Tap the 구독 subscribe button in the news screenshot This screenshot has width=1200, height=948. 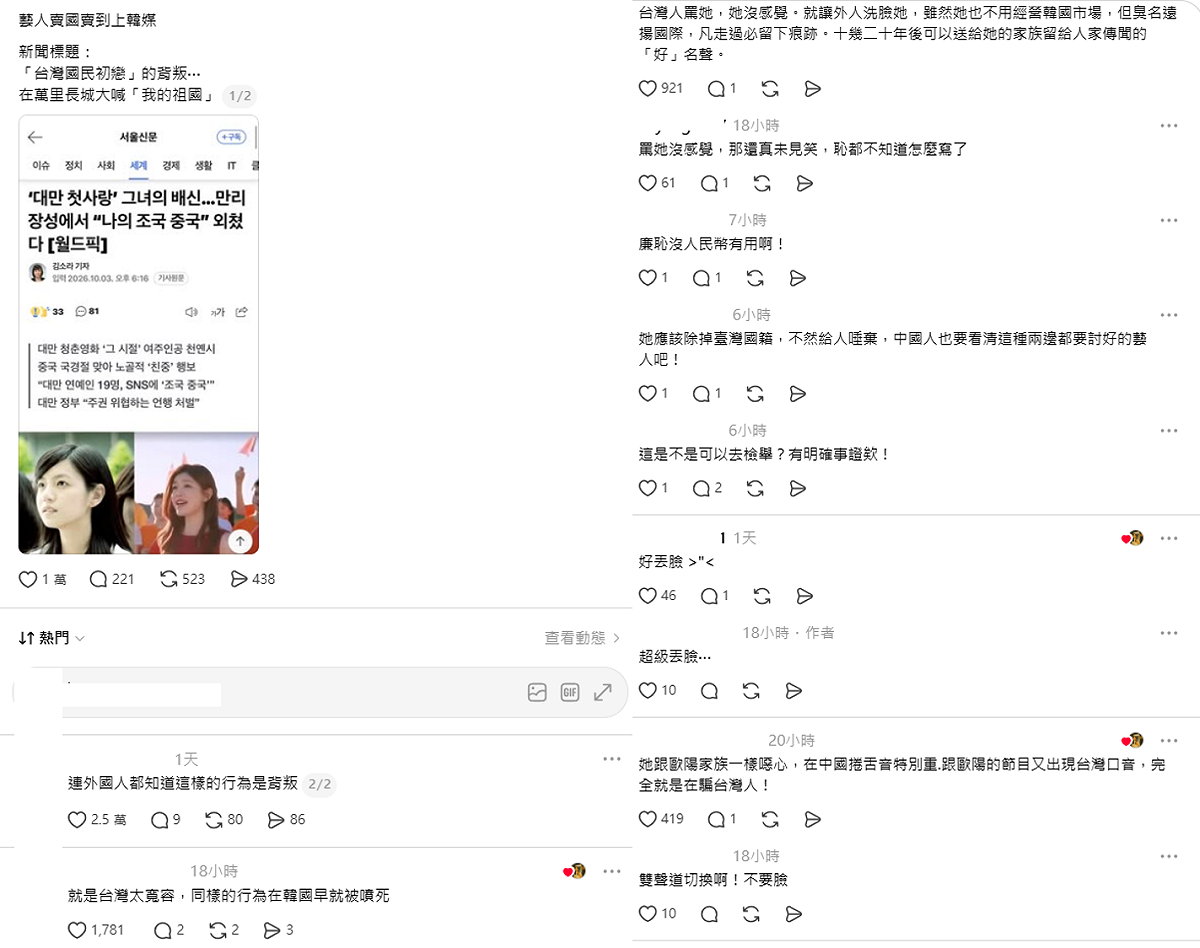pyautogui.click(x=231, y=137)
